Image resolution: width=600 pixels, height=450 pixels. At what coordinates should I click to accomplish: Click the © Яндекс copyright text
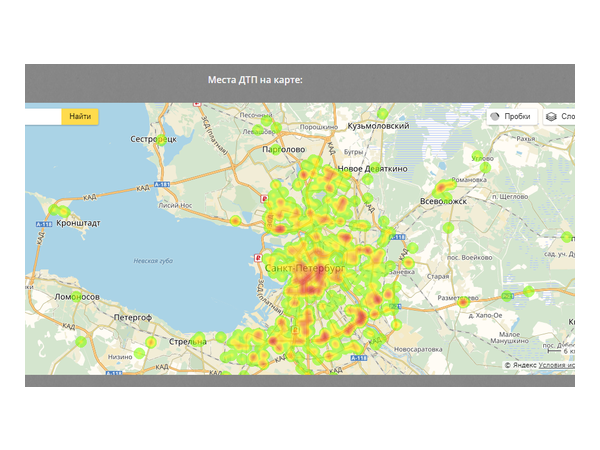tap(520, 365)
